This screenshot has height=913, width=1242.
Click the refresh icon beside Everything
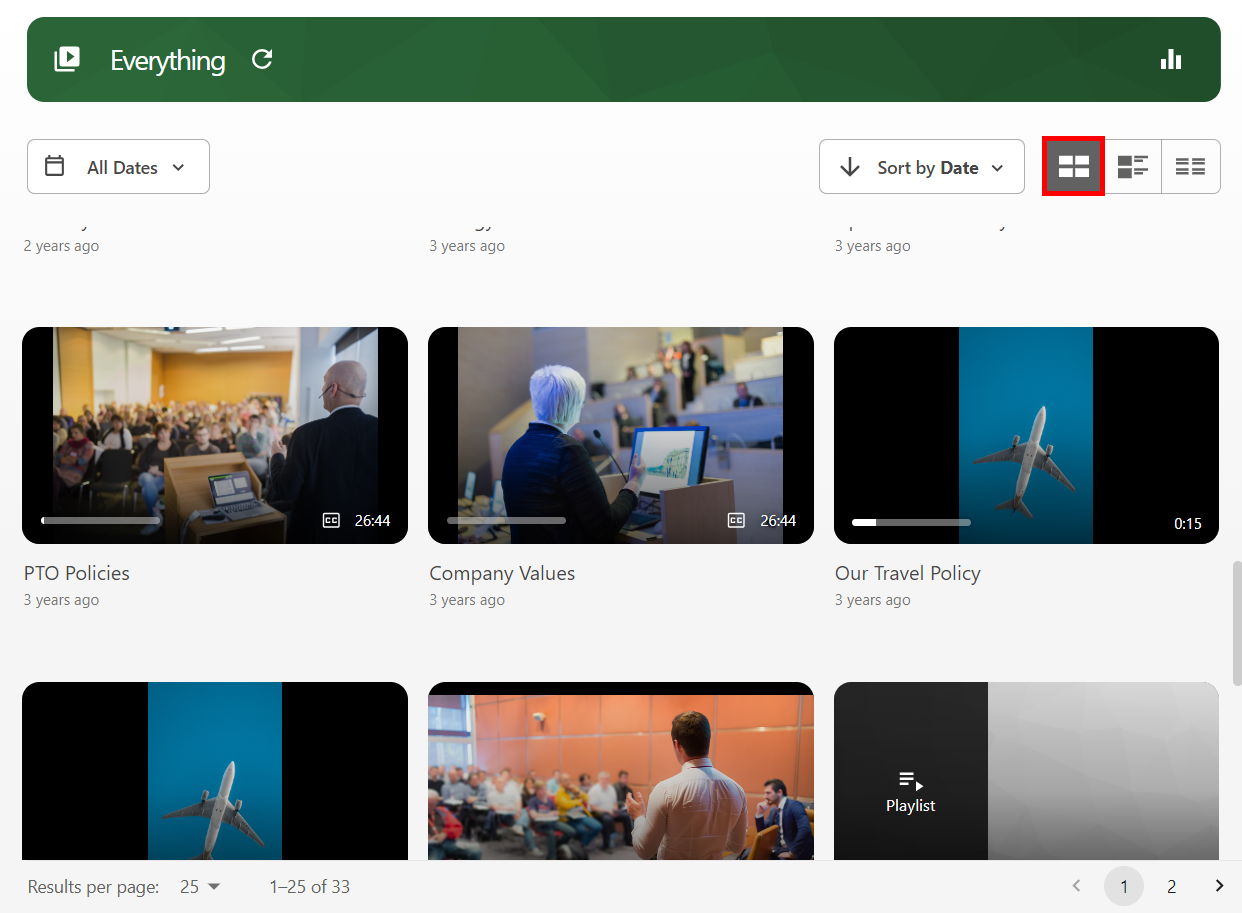tap(262, 60)
